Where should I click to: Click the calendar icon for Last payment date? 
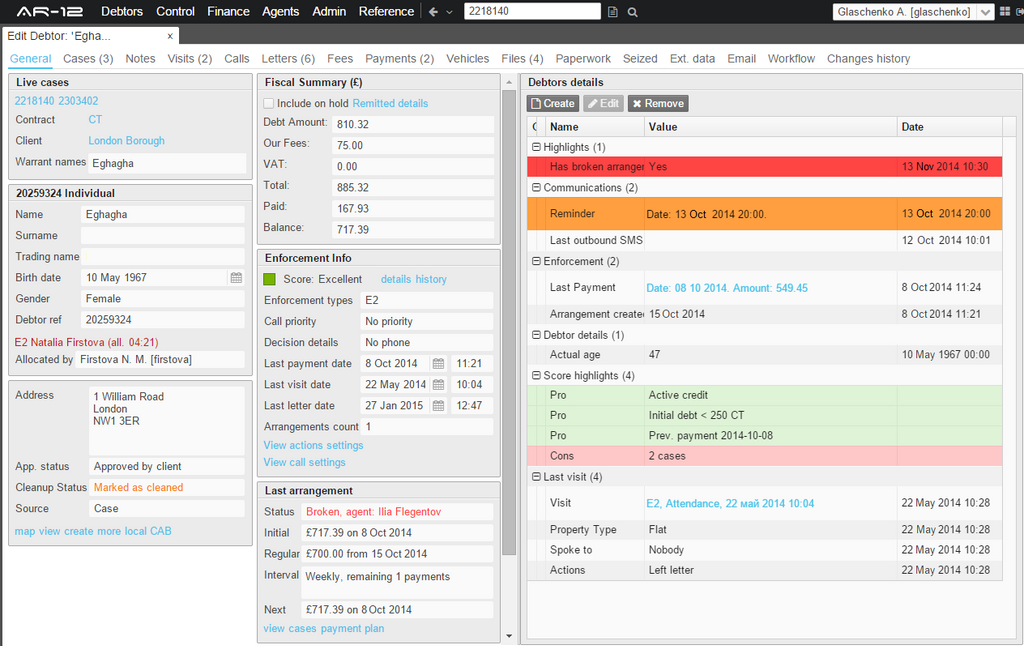tap(438, 364)
